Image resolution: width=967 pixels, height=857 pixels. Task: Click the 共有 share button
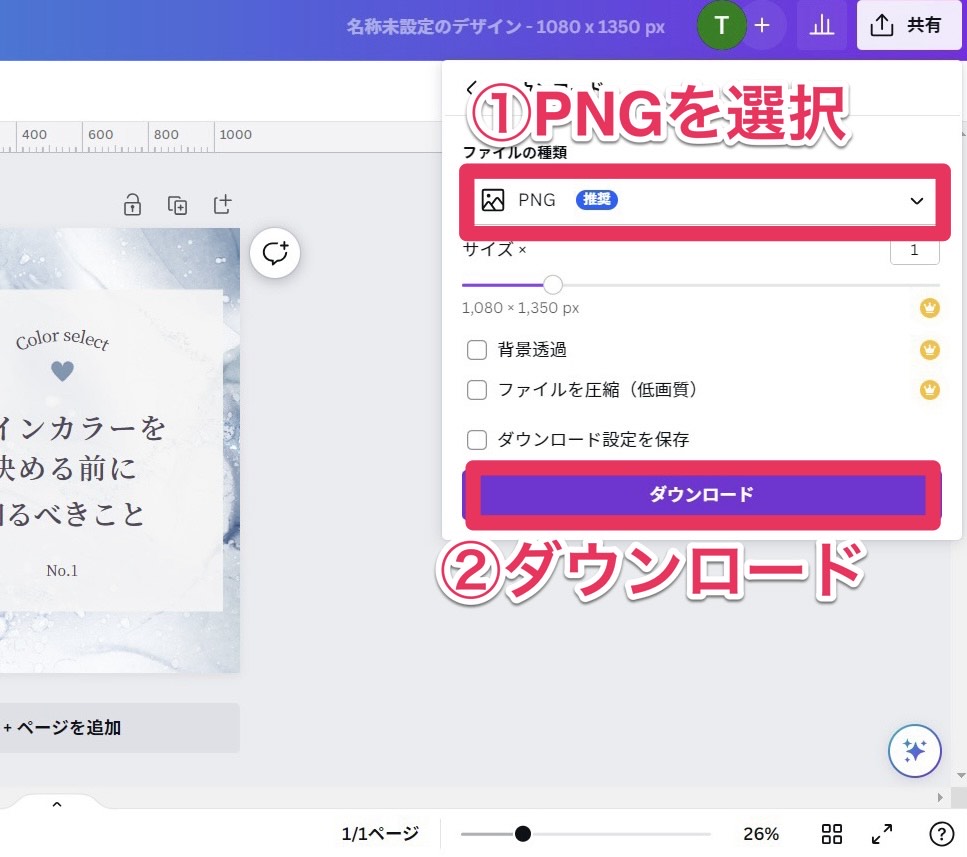click(909, 26)
